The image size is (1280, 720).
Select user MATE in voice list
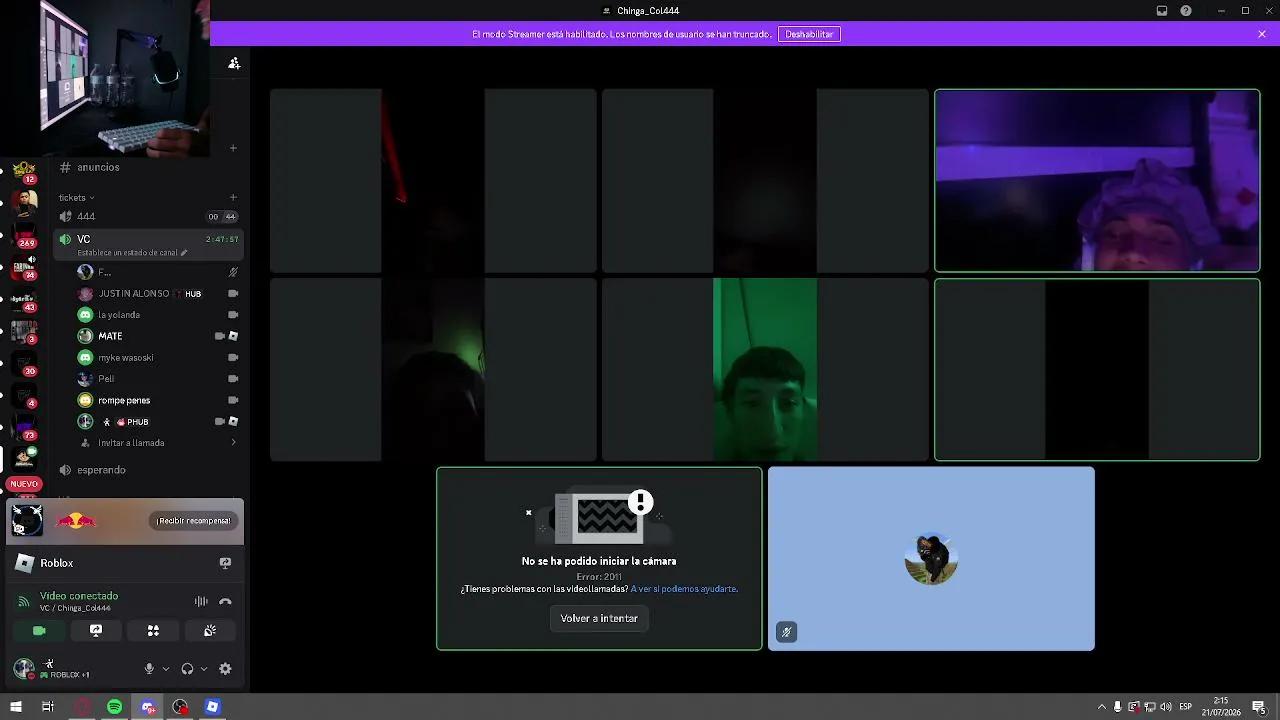(x=158, y=336)
